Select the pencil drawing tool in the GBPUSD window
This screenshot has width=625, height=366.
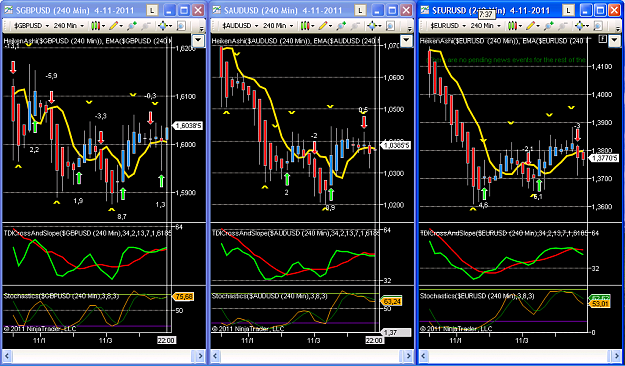115,26
